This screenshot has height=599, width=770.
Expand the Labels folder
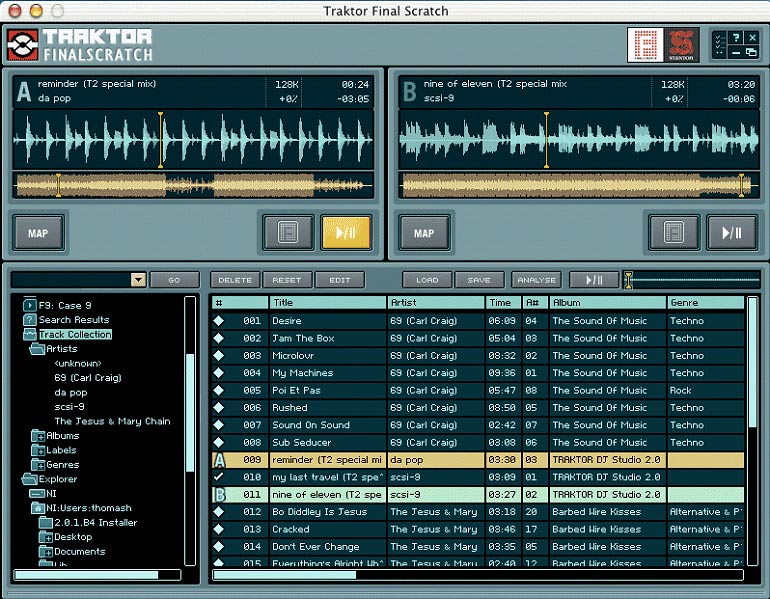coord(38,450)
